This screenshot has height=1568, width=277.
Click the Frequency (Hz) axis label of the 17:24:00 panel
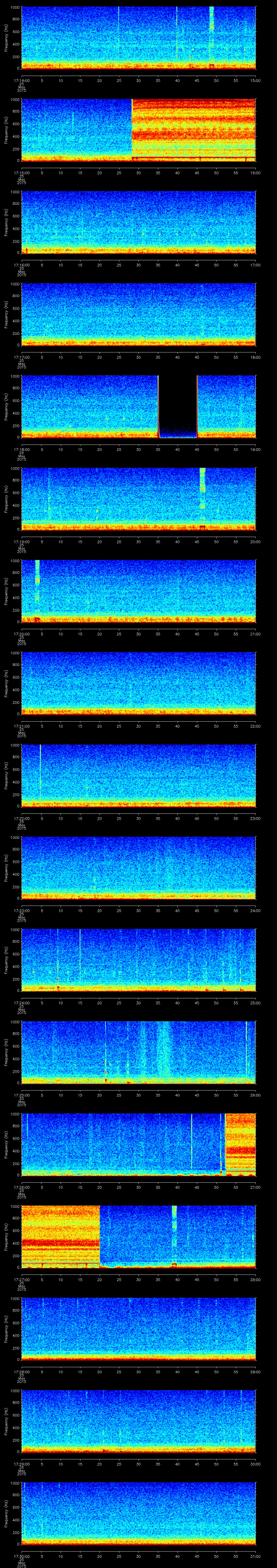(6, 960)
